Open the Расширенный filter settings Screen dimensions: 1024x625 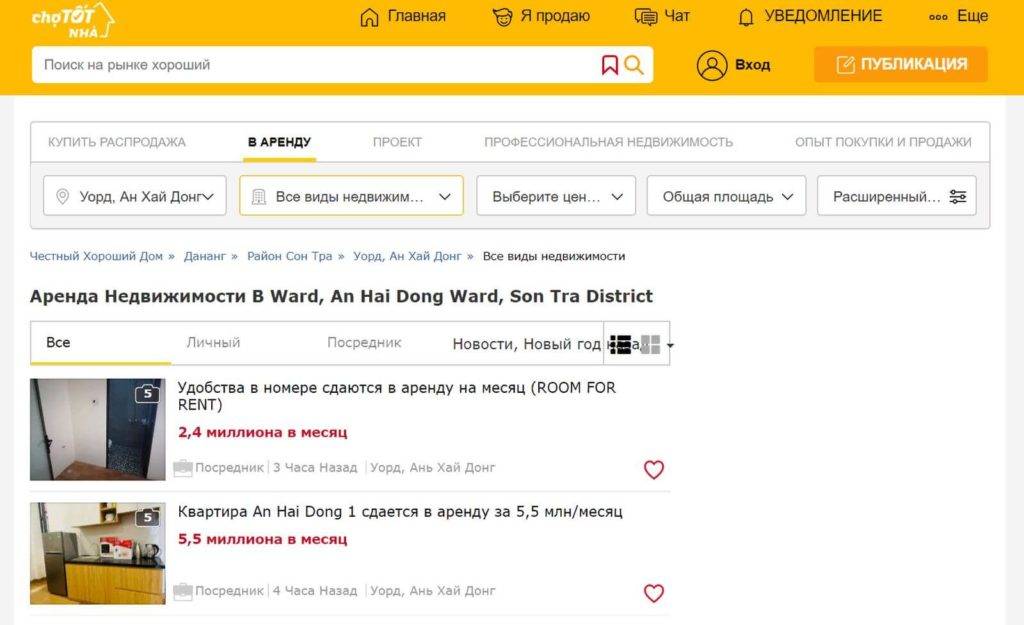[896, 196]
